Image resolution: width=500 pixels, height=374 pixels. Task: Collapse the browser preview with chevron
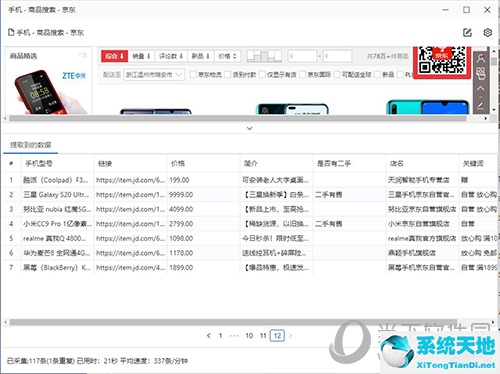pos(249,128)
